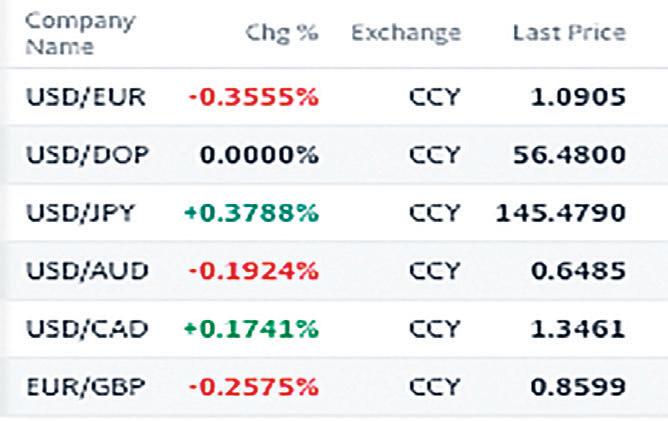Open the USD/JPY currency pair
Image resolution: width=668 pixels, height=421 pixels.
80,213
